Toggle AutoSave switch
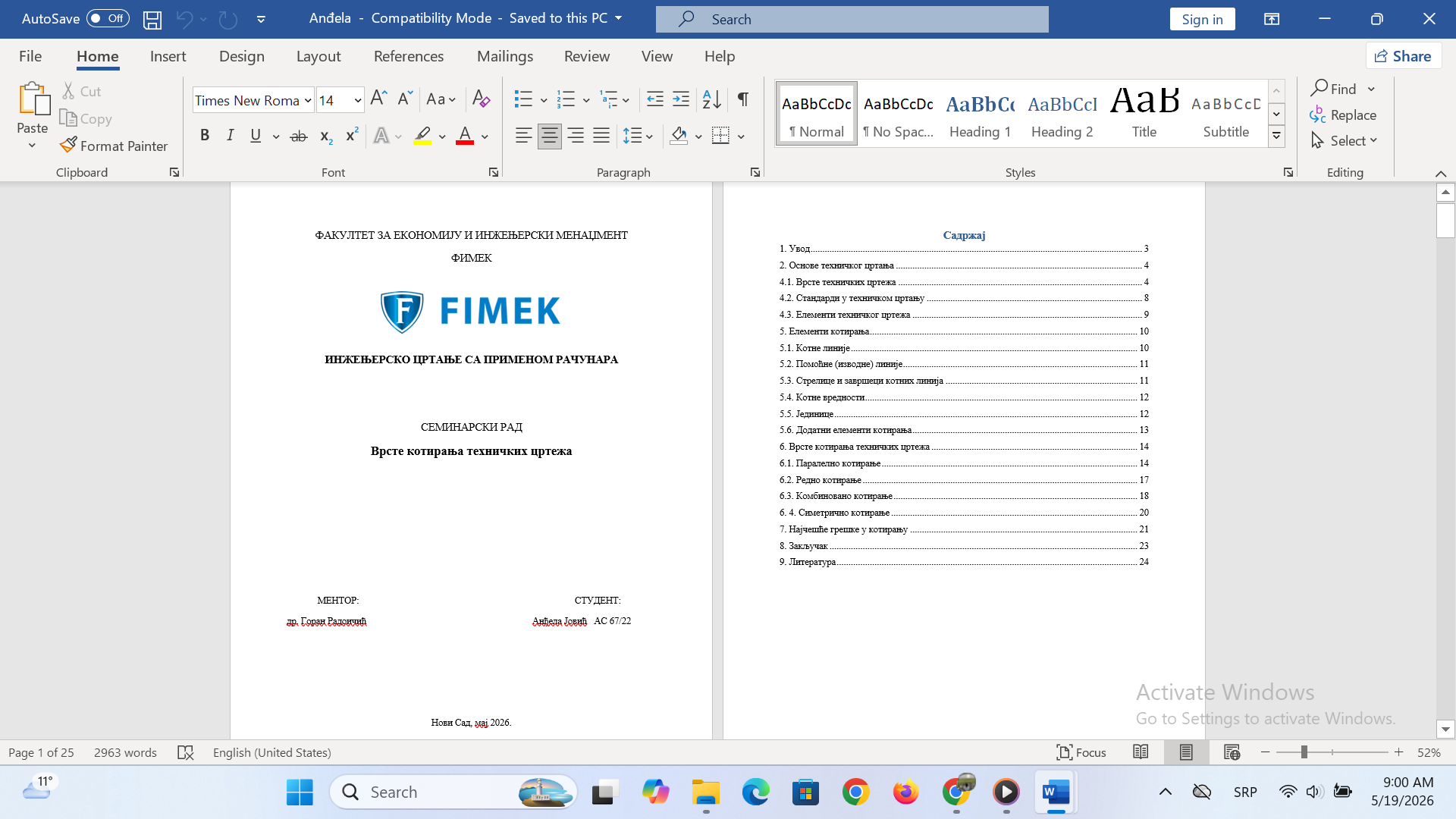Viewport: 1456px width, 819px height. click(x=108, y=19)
